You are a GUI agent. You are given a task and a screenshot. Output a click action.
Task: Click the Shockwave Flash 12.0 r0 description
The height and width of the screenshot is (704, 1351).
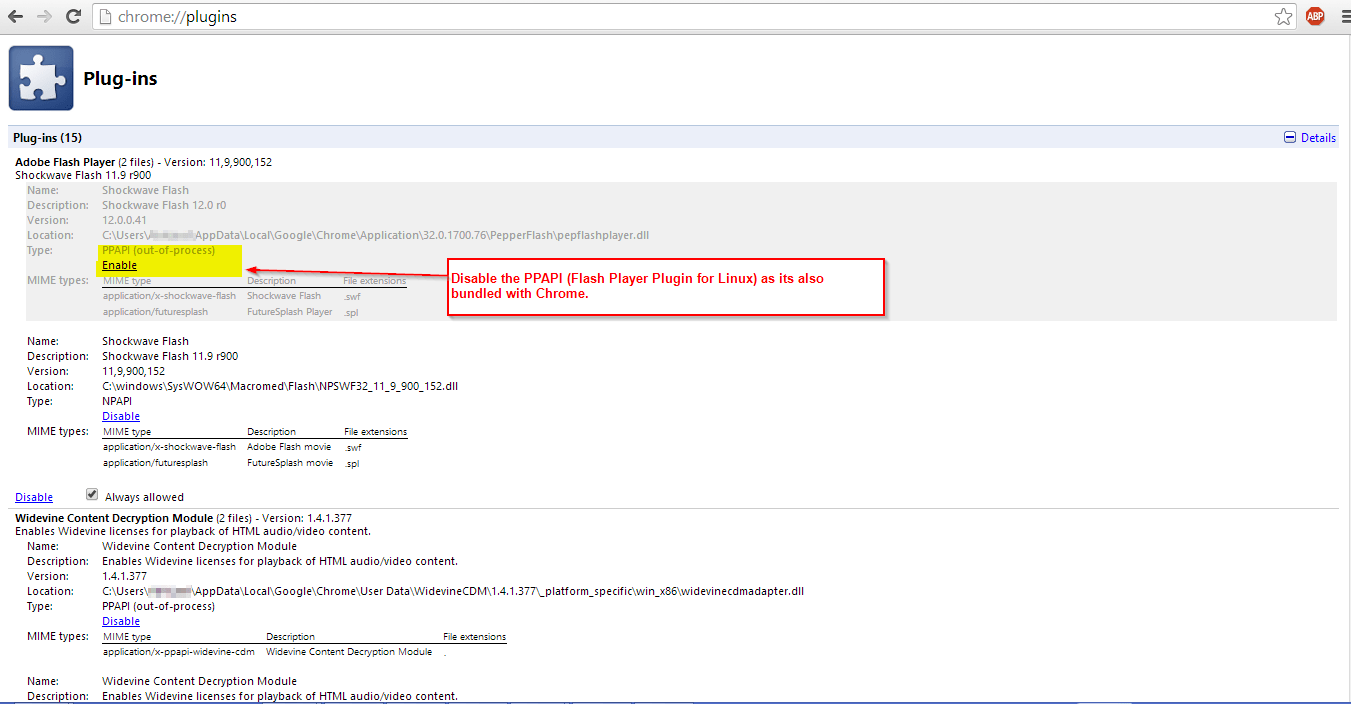(164, 205)
